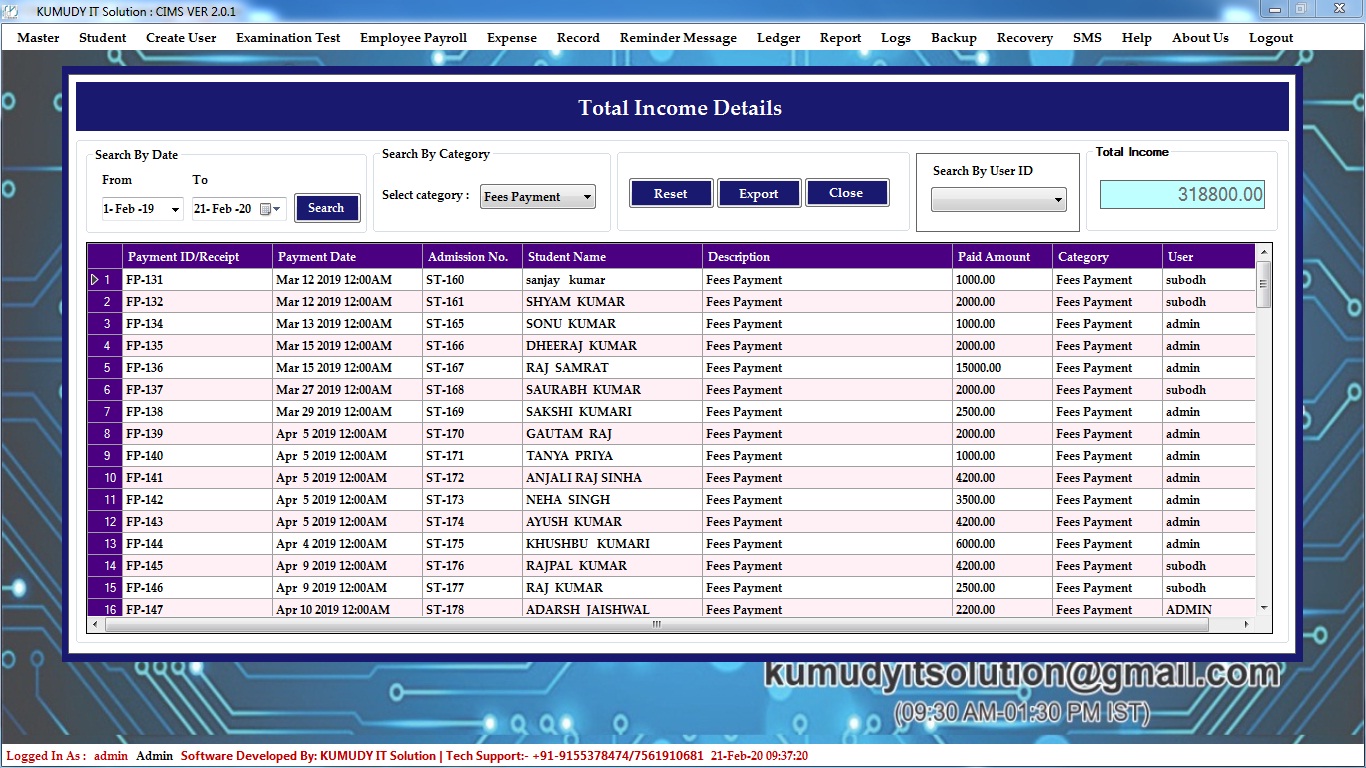Open the Reminder Message menu
Screen dimensions: 1366x768
(678, 38)
